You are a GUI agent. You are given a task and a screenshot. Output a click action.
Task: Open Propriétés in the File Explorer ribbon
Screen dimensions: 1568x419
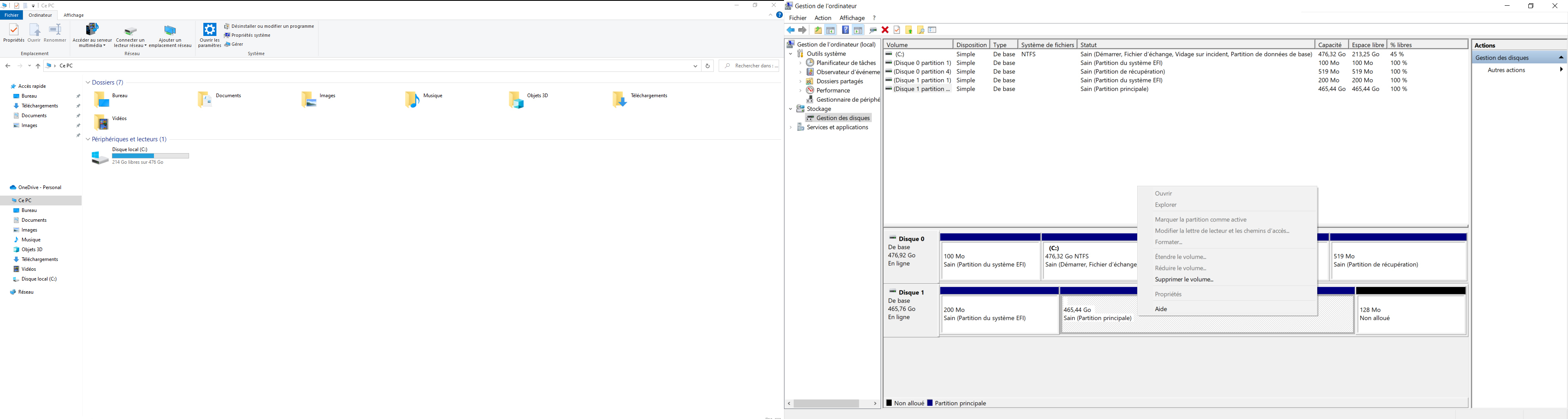(x=13, y=33)
